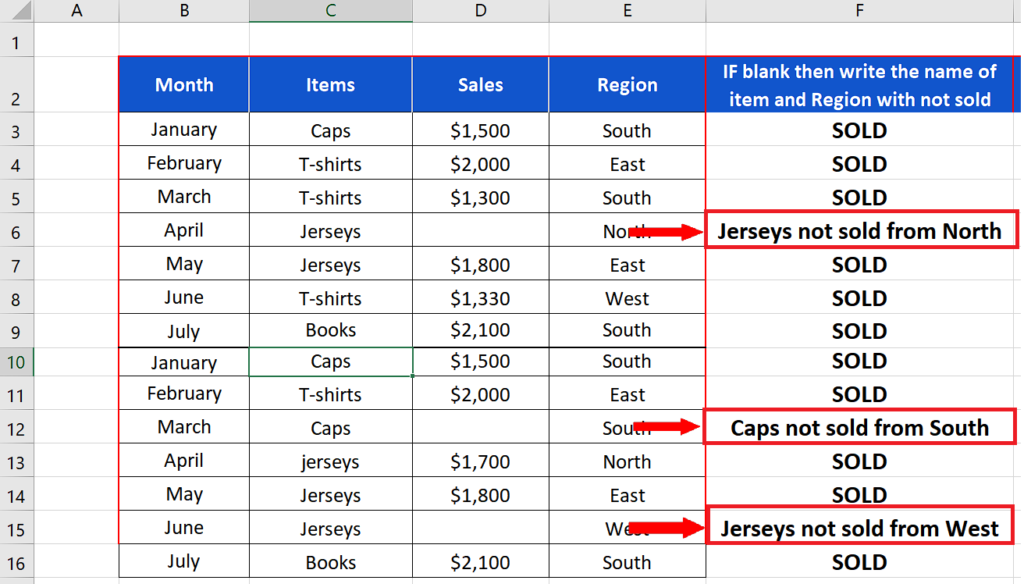
Task: Select column B header
Action: (x=183, y=10)
